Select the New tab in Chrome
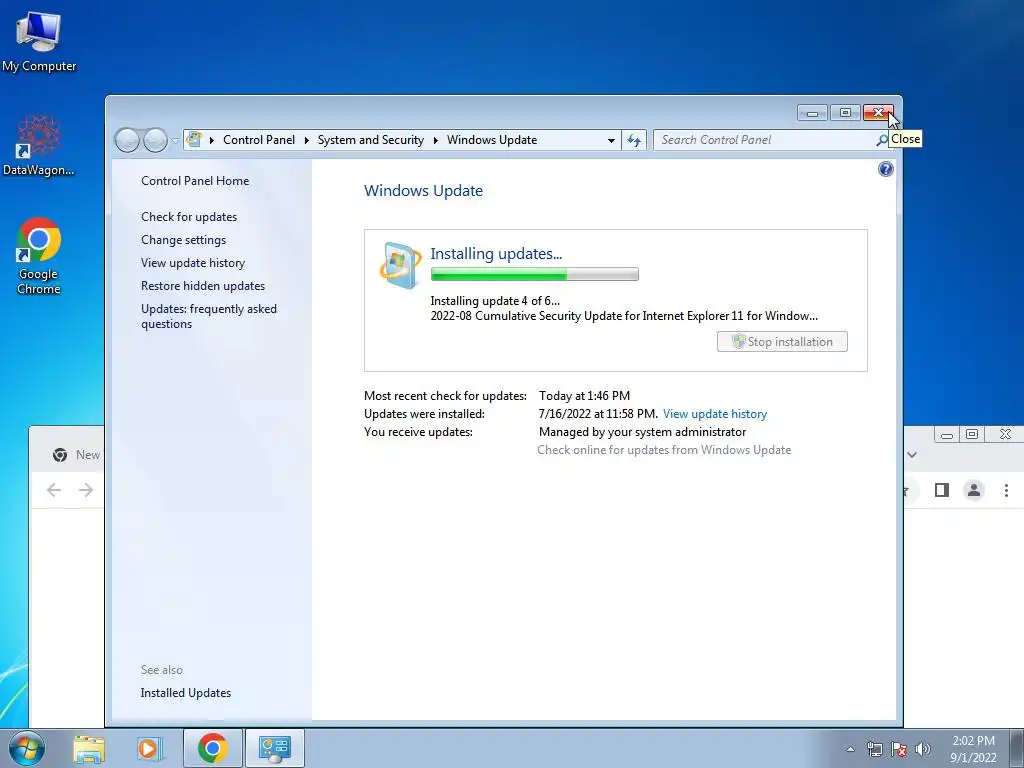The height and width of the screenshot is (768, 1024). pos(75,455)
